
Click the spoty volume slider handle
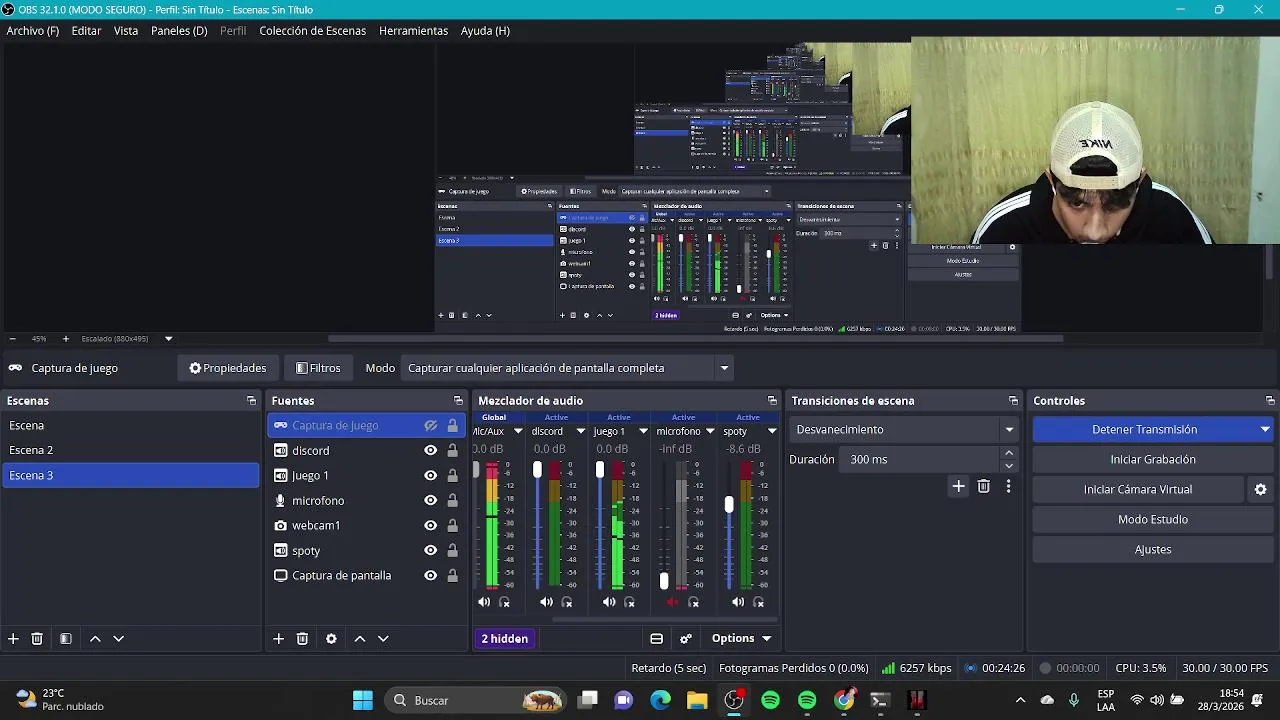click(x=729, y=505)
